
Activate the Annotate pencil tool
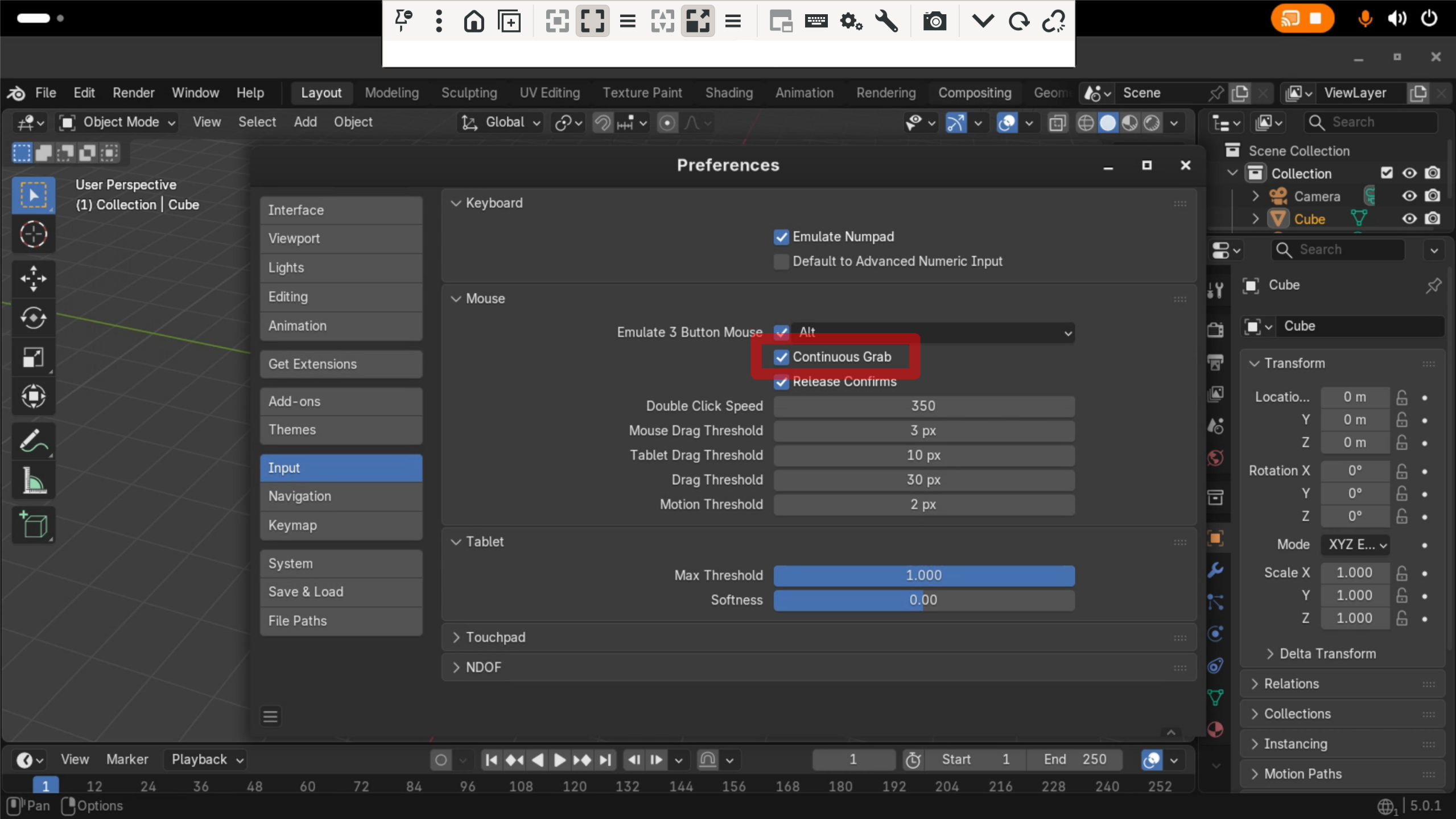pos(33,441)
